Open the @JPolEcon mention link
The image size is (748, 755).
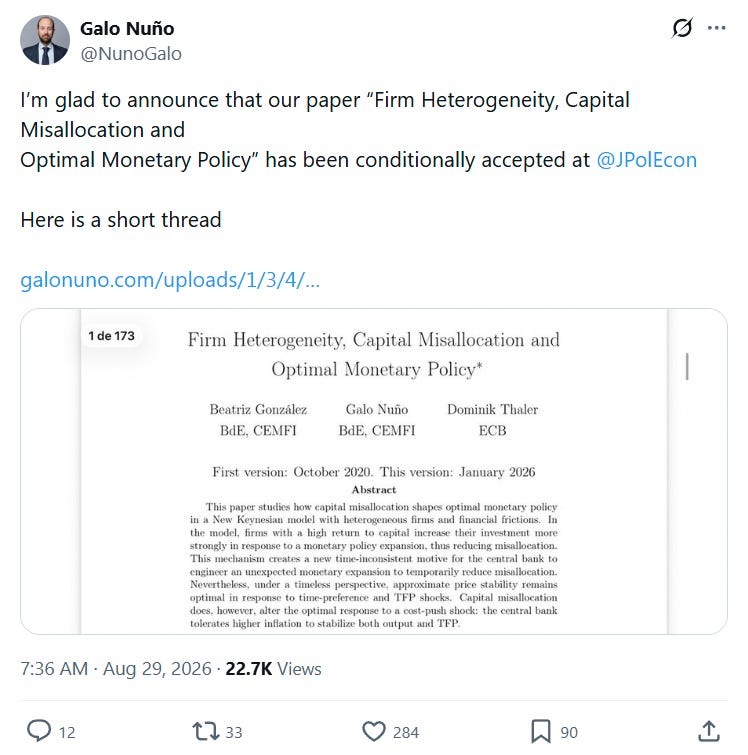pyautogui.click(x=646, y=160)
